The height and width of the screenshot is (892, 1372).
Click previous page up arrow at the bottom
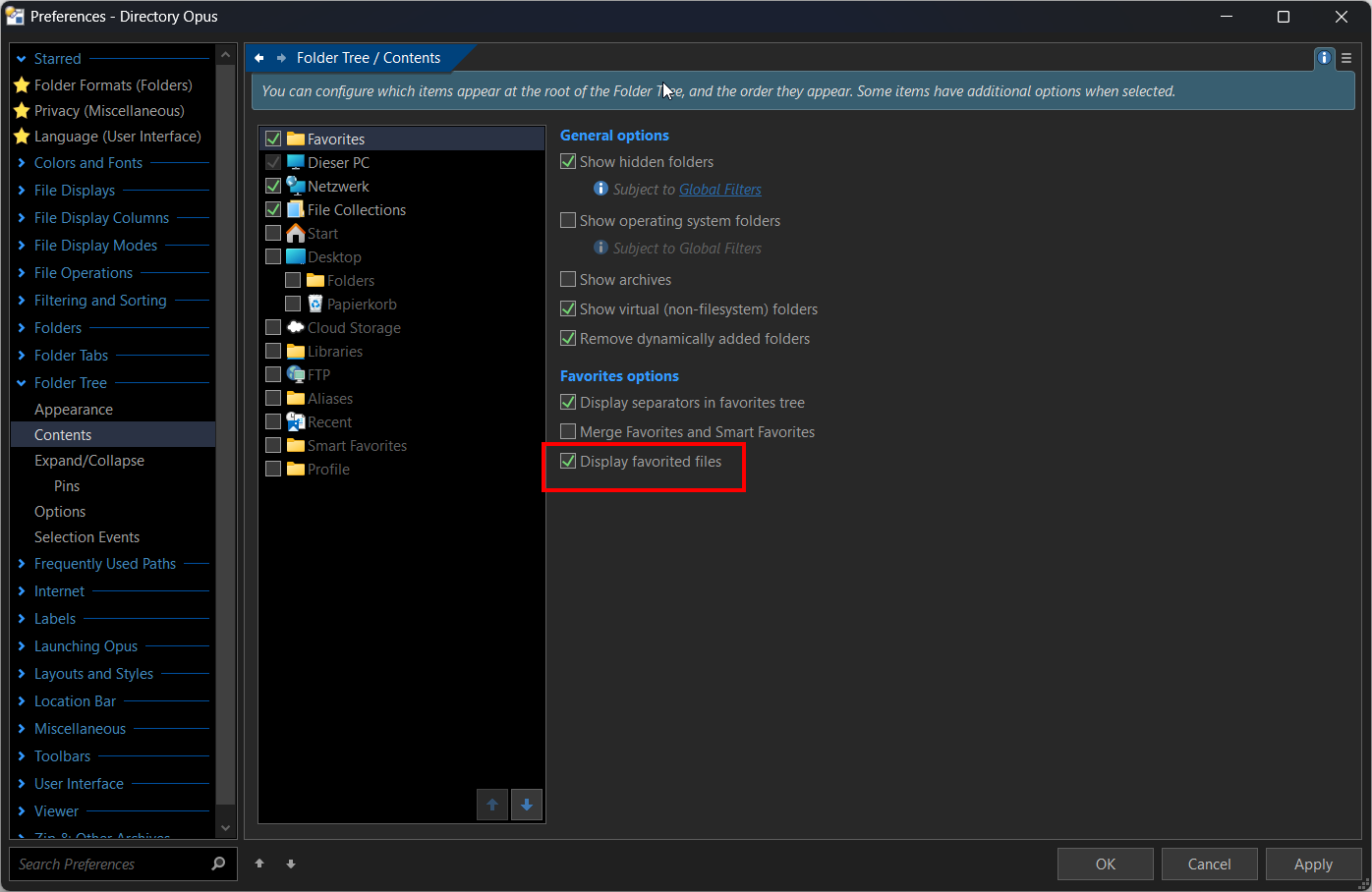pyautogui.click(x=259, y=864)
